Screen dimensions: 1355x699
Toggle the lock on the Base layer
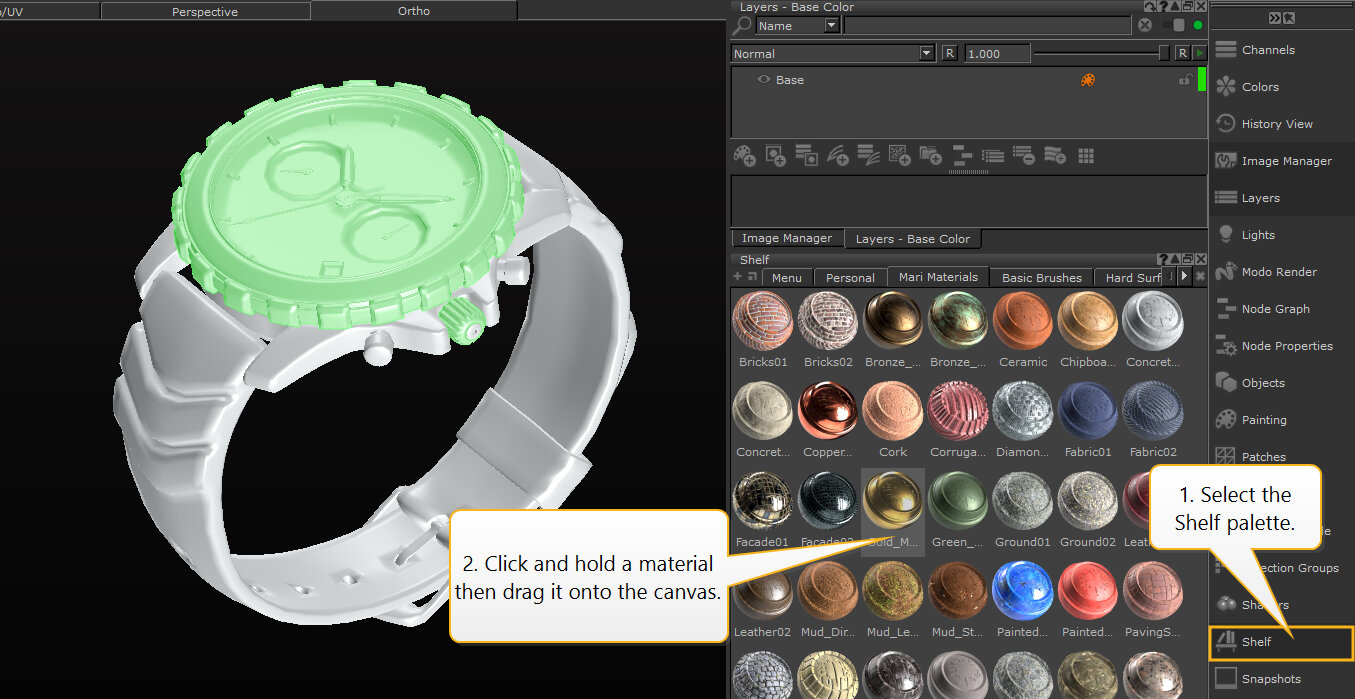coord(1184,80)
